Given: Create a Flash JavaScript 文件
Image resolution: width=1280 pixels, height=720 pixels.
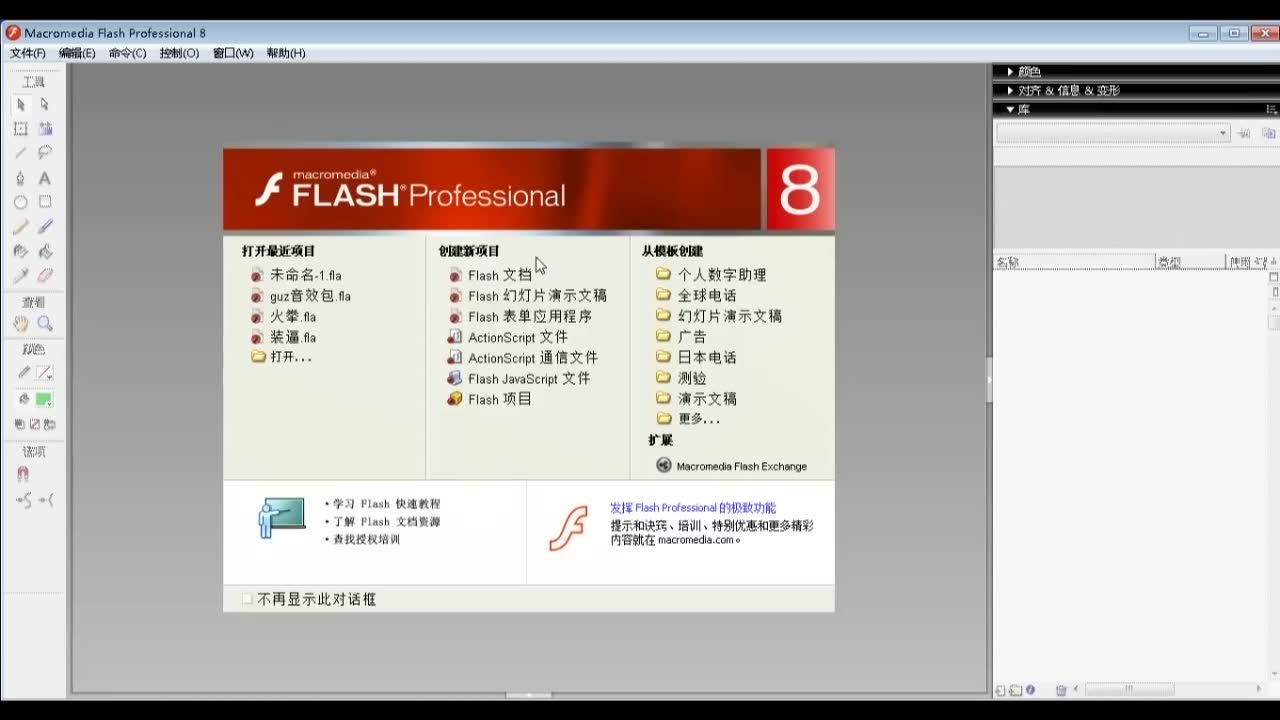Looking at the screenshot, I should point(519,379).
